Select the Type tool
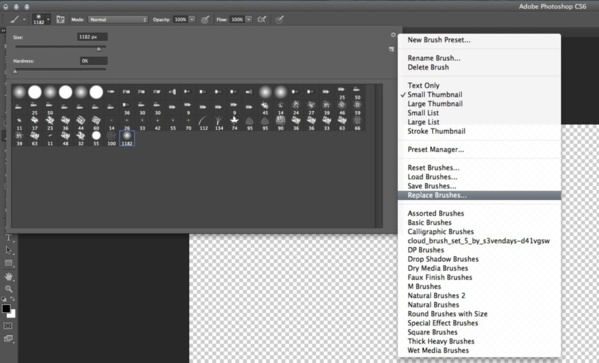The height and width of the screenshot is (363, 599). tap(8, 238)
